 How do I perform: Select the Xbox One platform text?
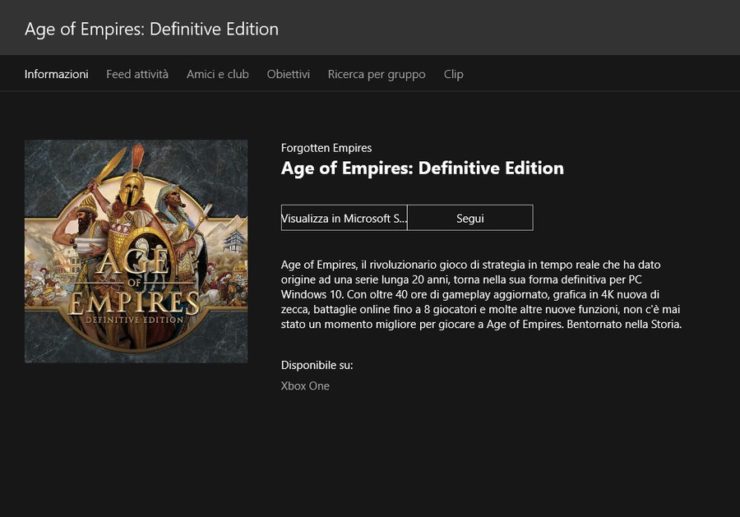(x=305, y=386)
